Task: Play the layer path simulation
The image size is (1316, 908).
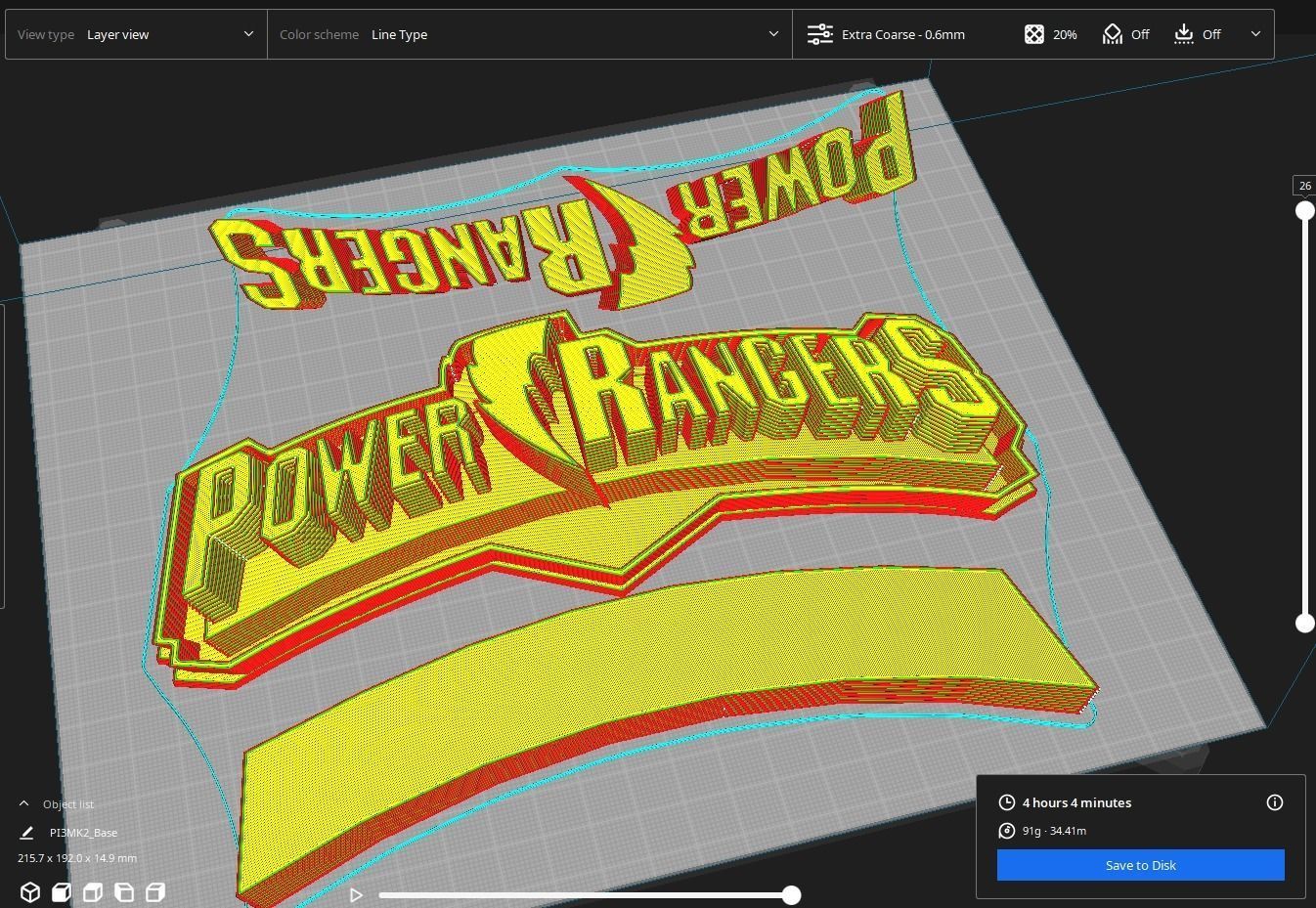Action: (x=356, y=894)
